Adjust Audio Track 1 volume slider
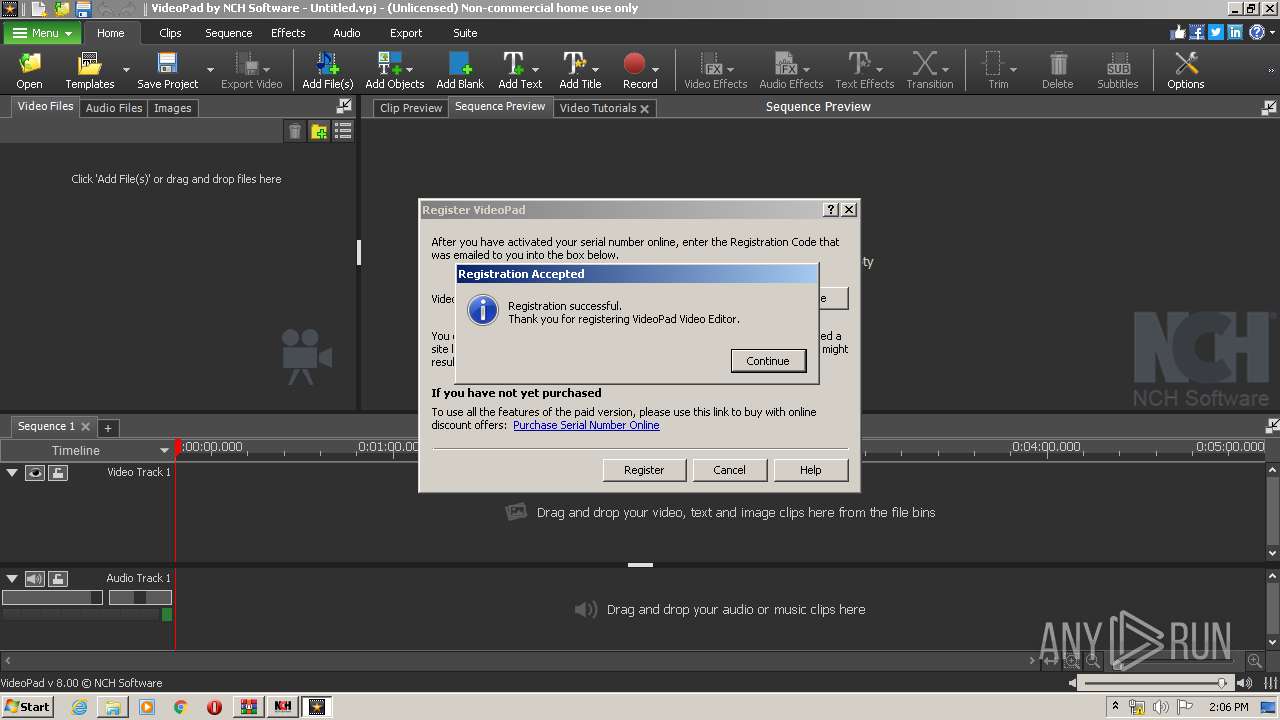 click(x=53, y=597)
